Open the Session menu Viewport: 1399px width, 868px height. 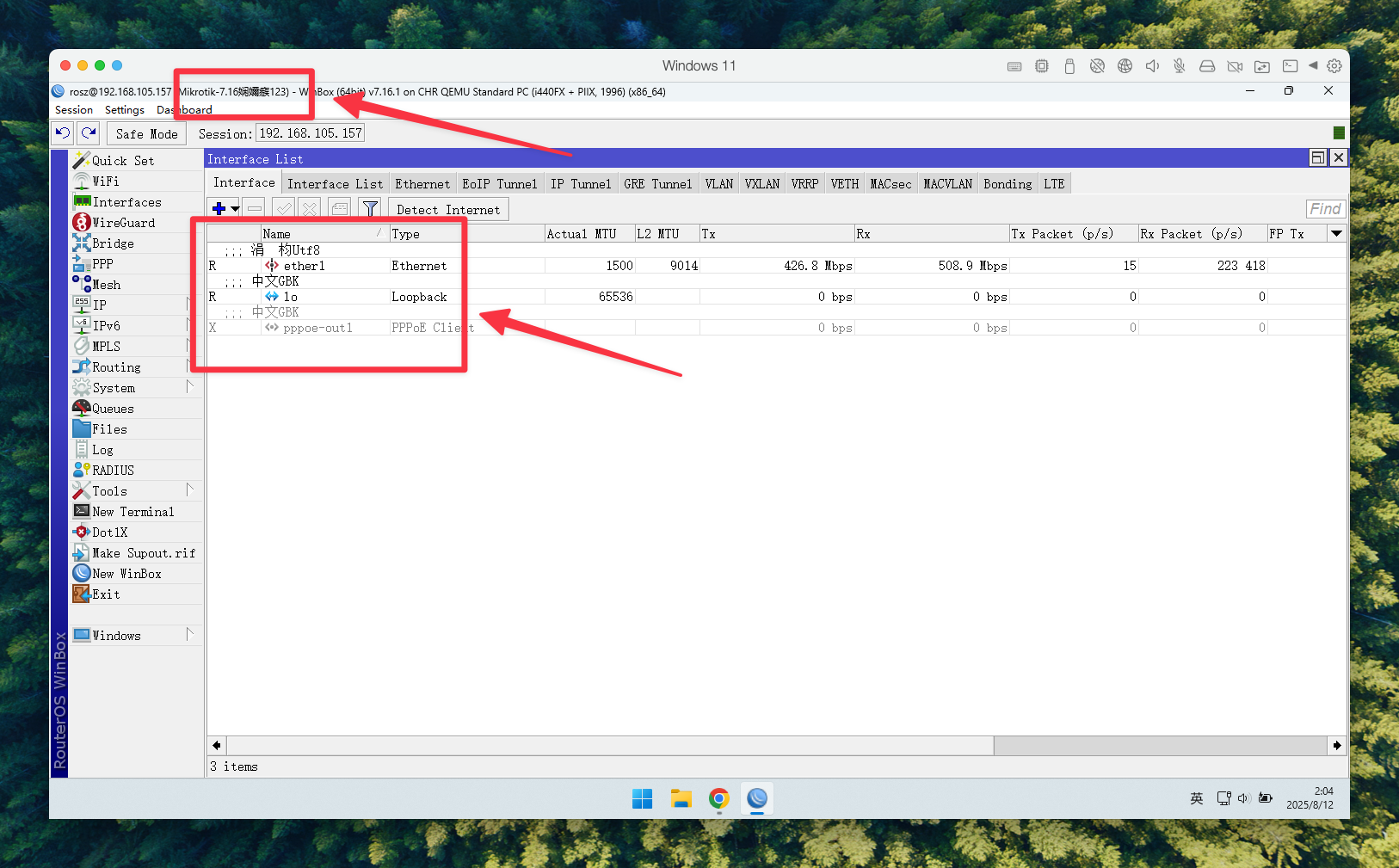coord(74,110)
